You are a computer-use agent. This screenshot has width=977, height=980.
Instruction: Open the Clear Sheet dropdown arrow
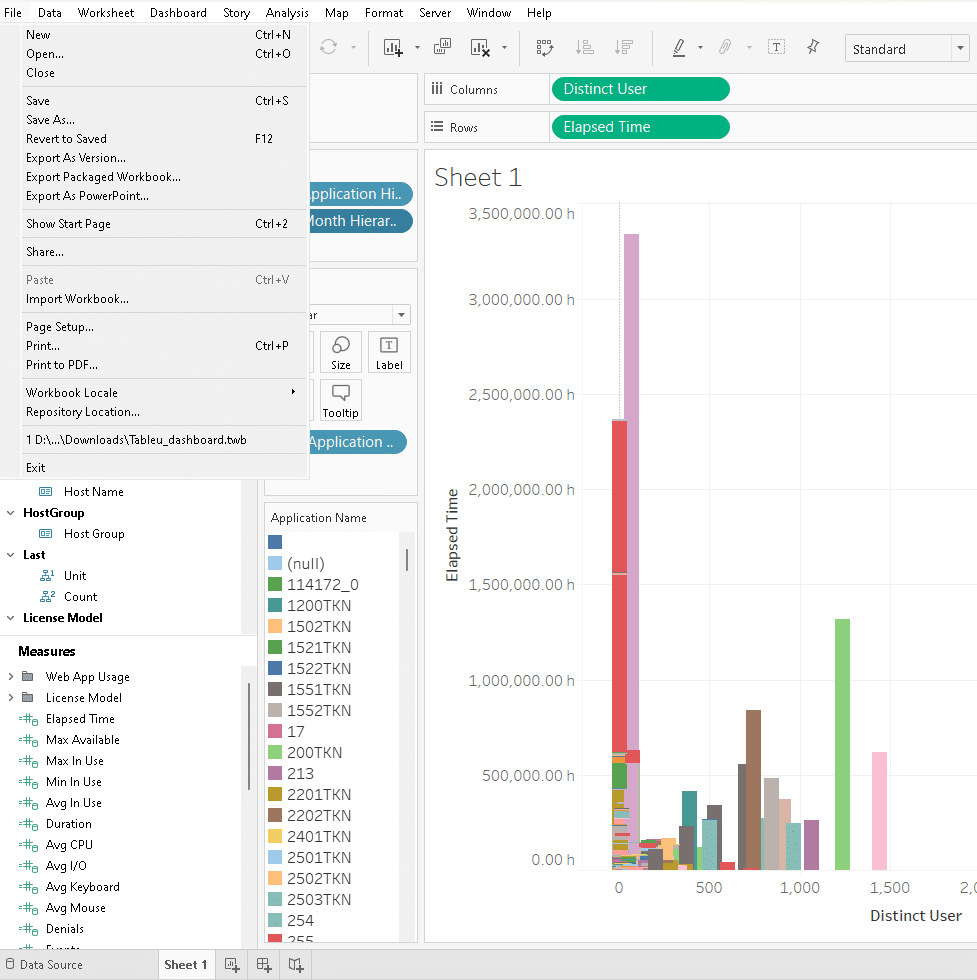click(x=504, y=48)
